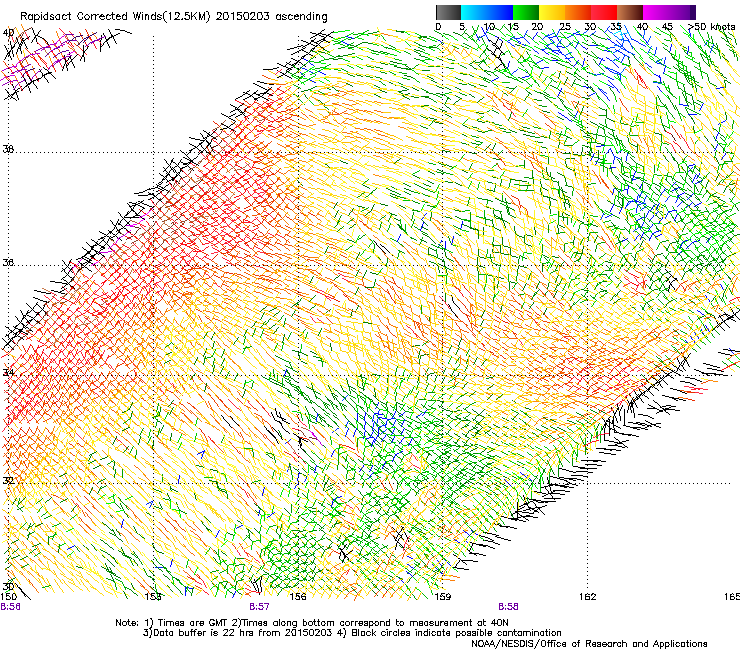
Task: Click the legend tick label '45'
Action: [x=667, y=27]
